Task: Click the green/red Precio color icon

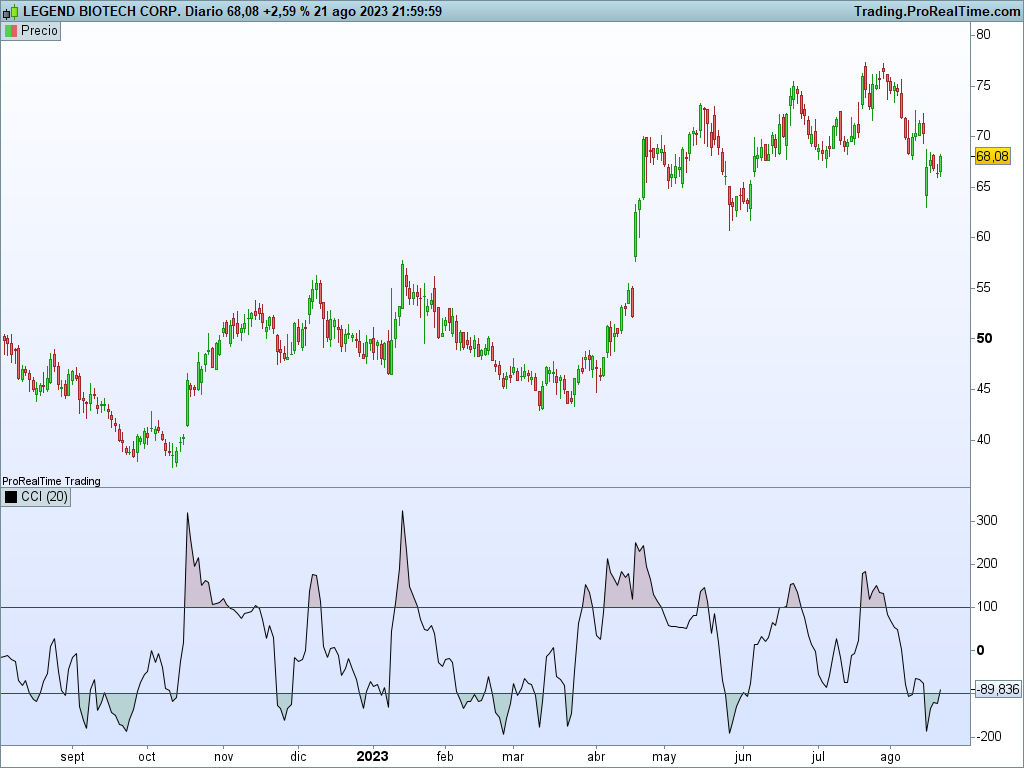Action: click(10, 31)
